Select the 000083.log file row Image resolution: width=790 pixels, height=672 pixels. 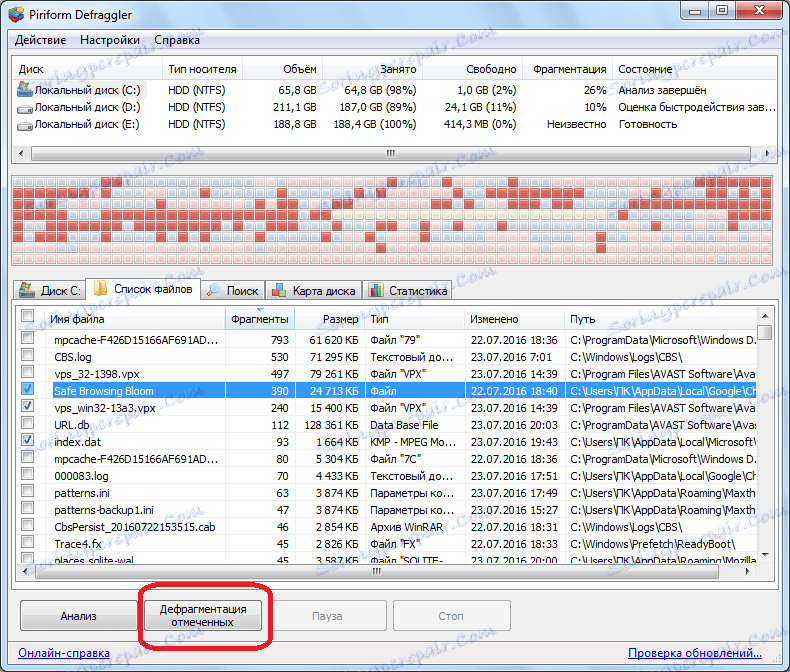coord(388,476)
